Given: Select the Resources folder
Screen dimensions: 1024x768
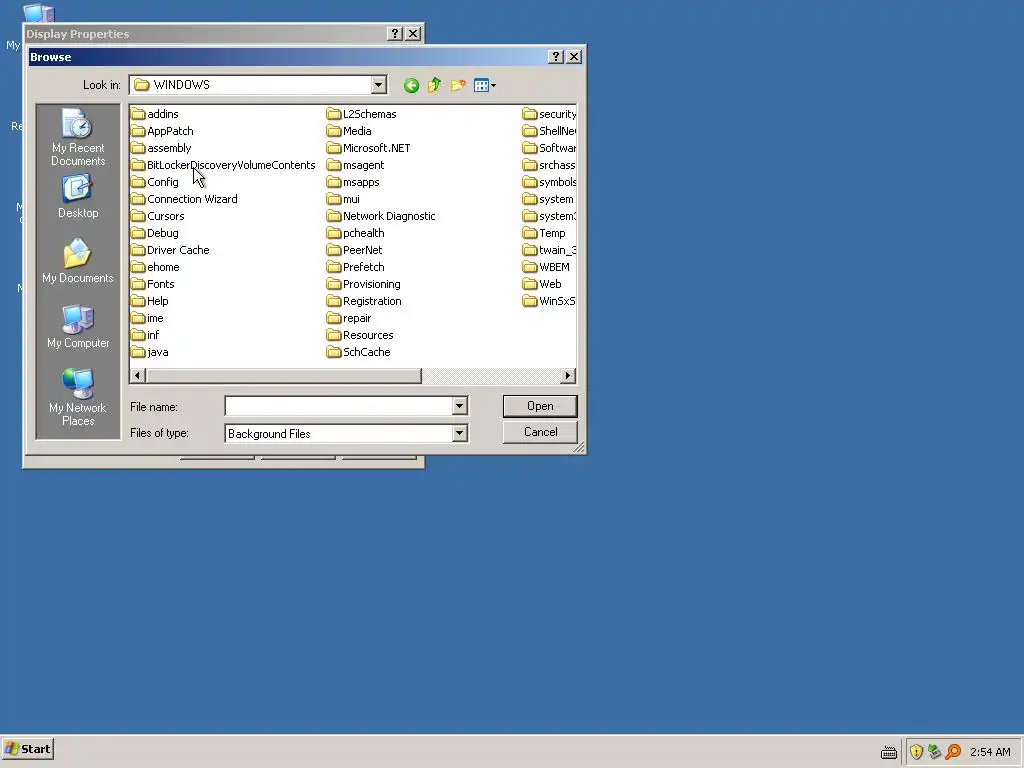Looking at the screenshot, I should click(360, 335).
